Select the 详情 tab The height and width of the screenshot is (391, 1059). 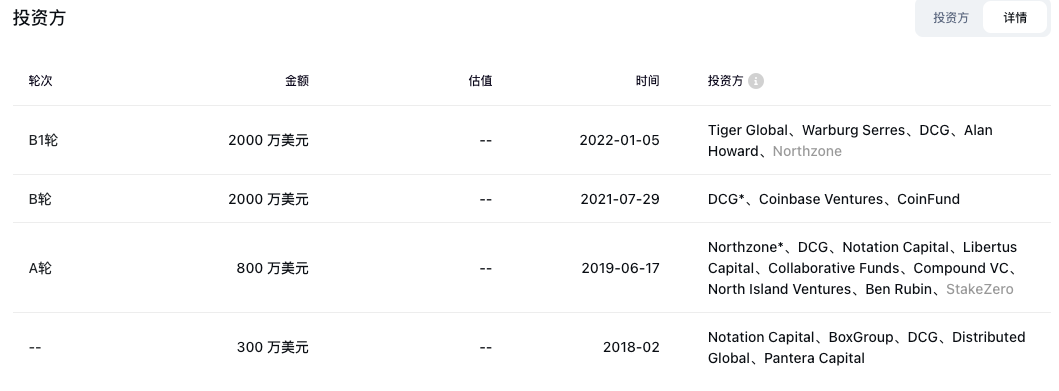1014,18
